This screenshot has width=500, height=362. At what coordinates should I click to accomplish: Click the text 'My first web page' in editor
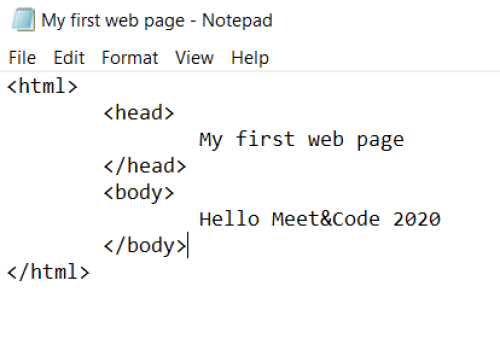click(x=302, y=139)
